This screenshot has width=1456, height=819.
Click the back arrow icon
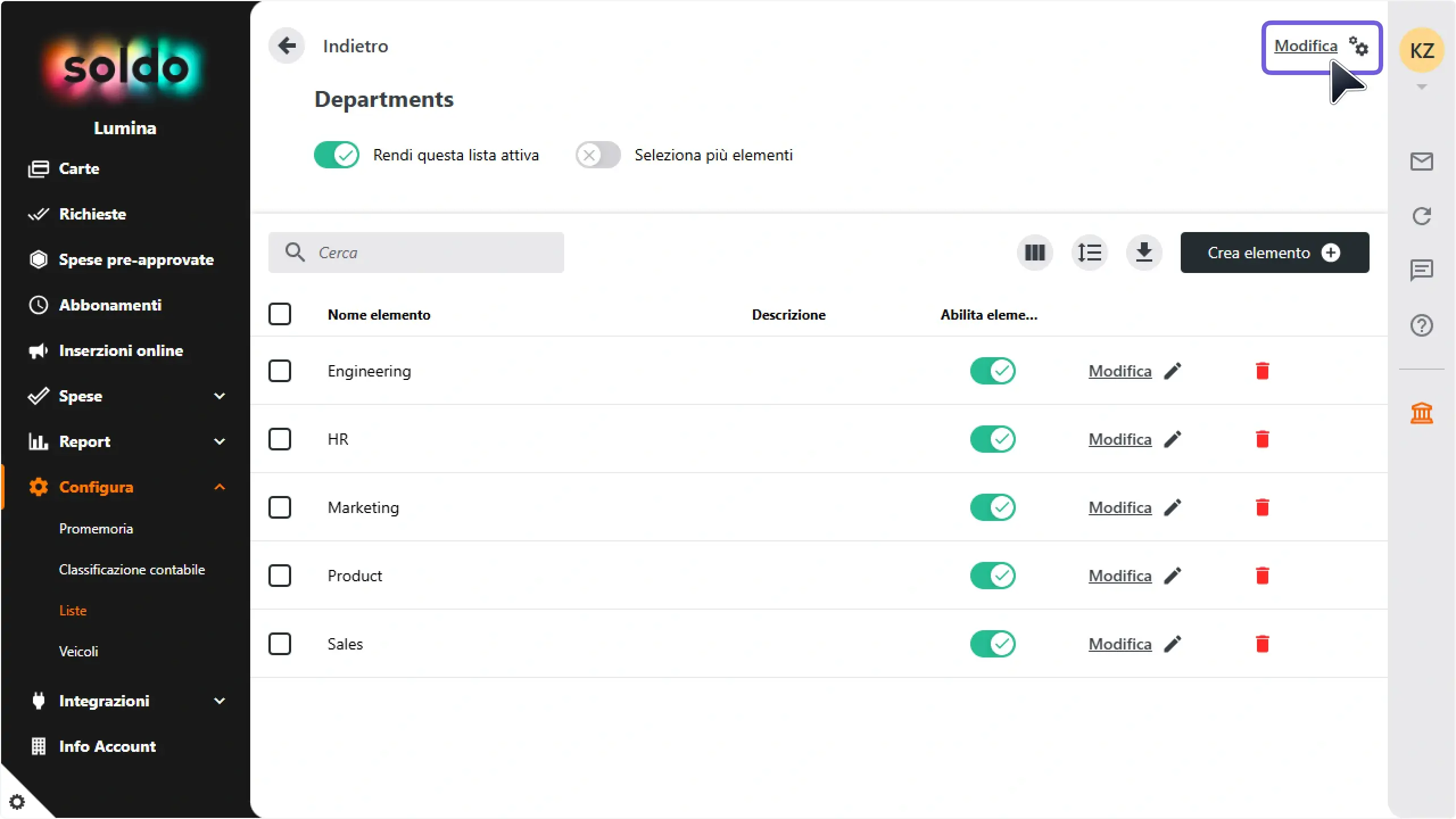click(287, 45)
